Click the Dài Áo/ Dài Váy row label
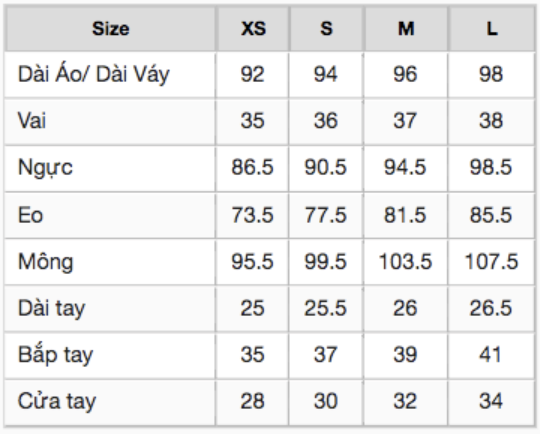The image size is (540, 434). pyautogui.click(x=94, y=74)
